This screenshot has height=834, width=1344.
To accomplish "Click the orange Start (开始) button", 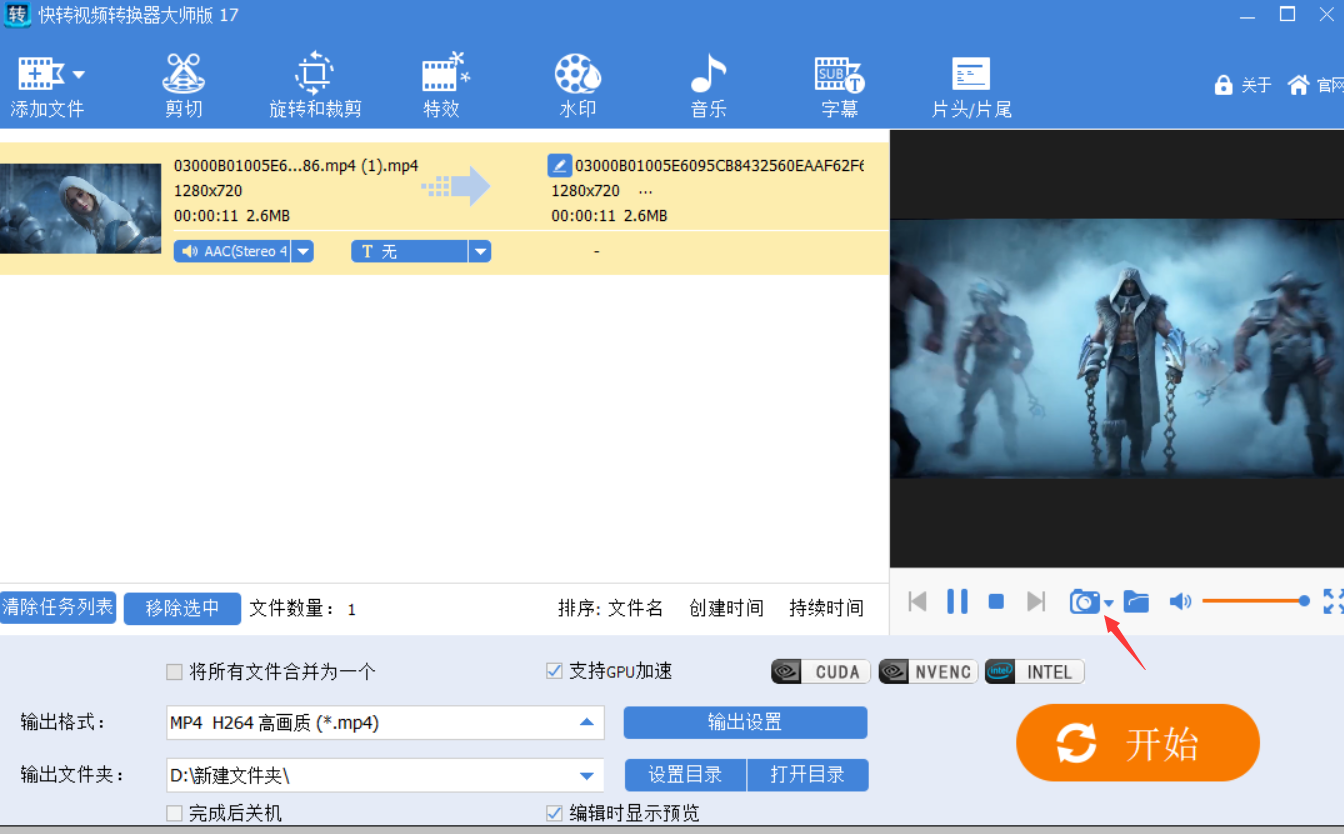I will (x=1138, y=743).
